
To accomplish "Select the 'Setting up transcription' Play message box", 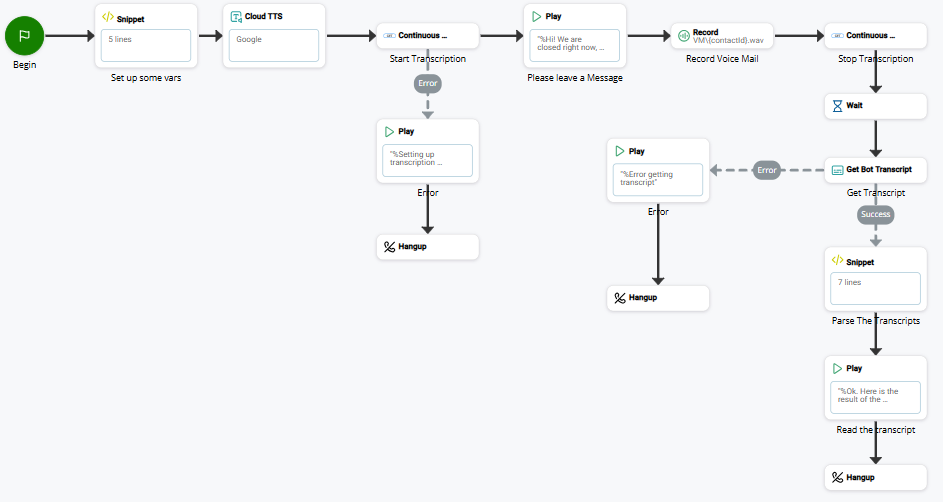I will click(x=427, y=160).
